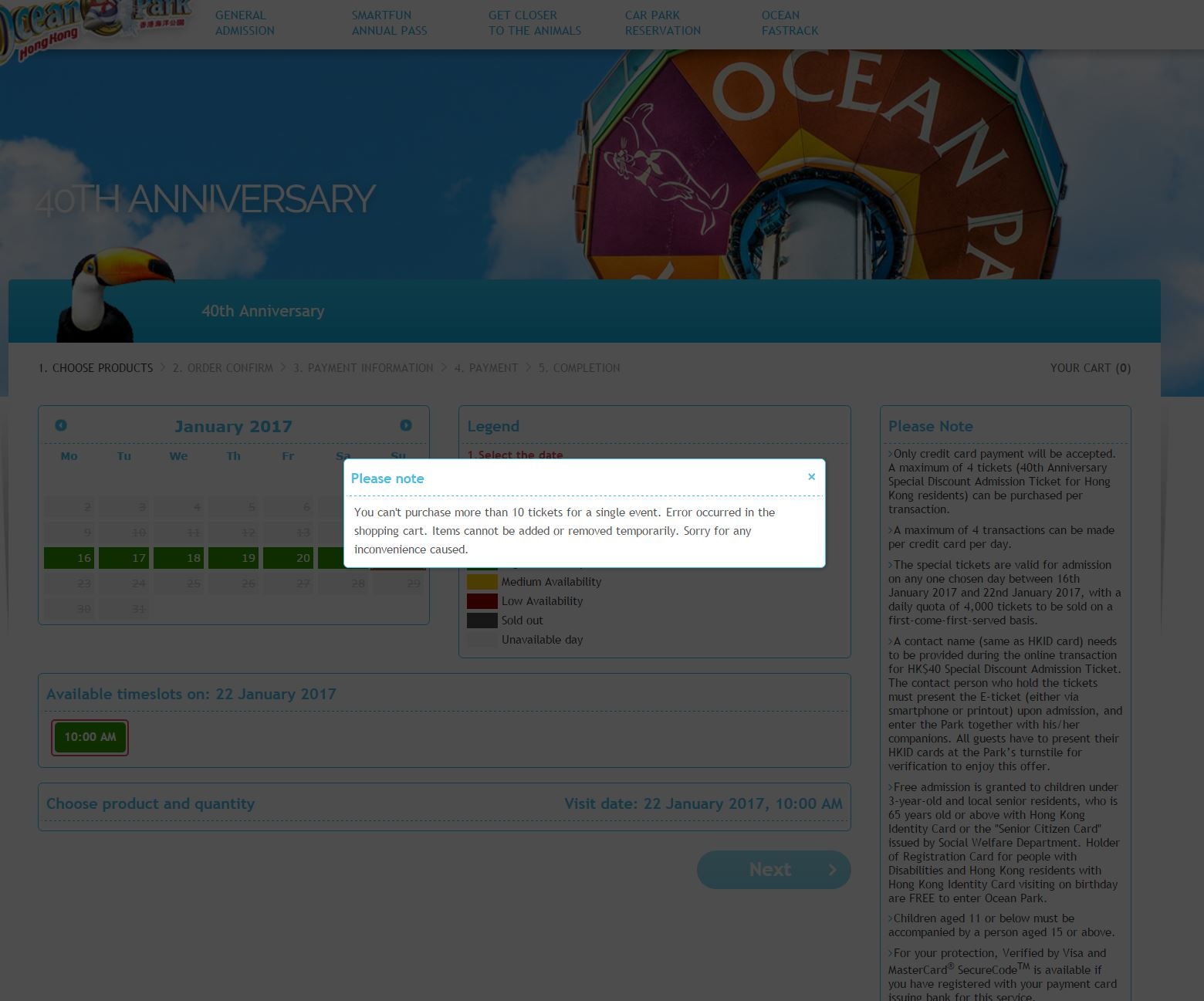1204x1001 pixels.
Task: Click 'Sold out' legend label
Action: point(523,621)
